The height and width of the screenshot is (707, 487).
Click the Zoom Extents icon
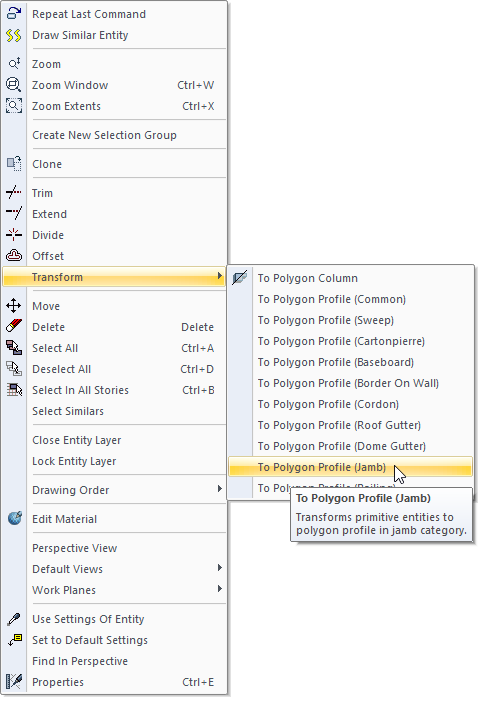click(x=14, y=106)
